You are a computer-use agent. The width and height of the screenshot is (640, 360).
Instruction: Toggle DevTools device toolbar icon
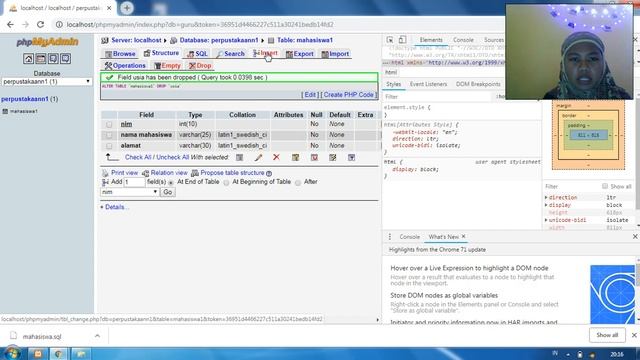click(x=402, y=40)
